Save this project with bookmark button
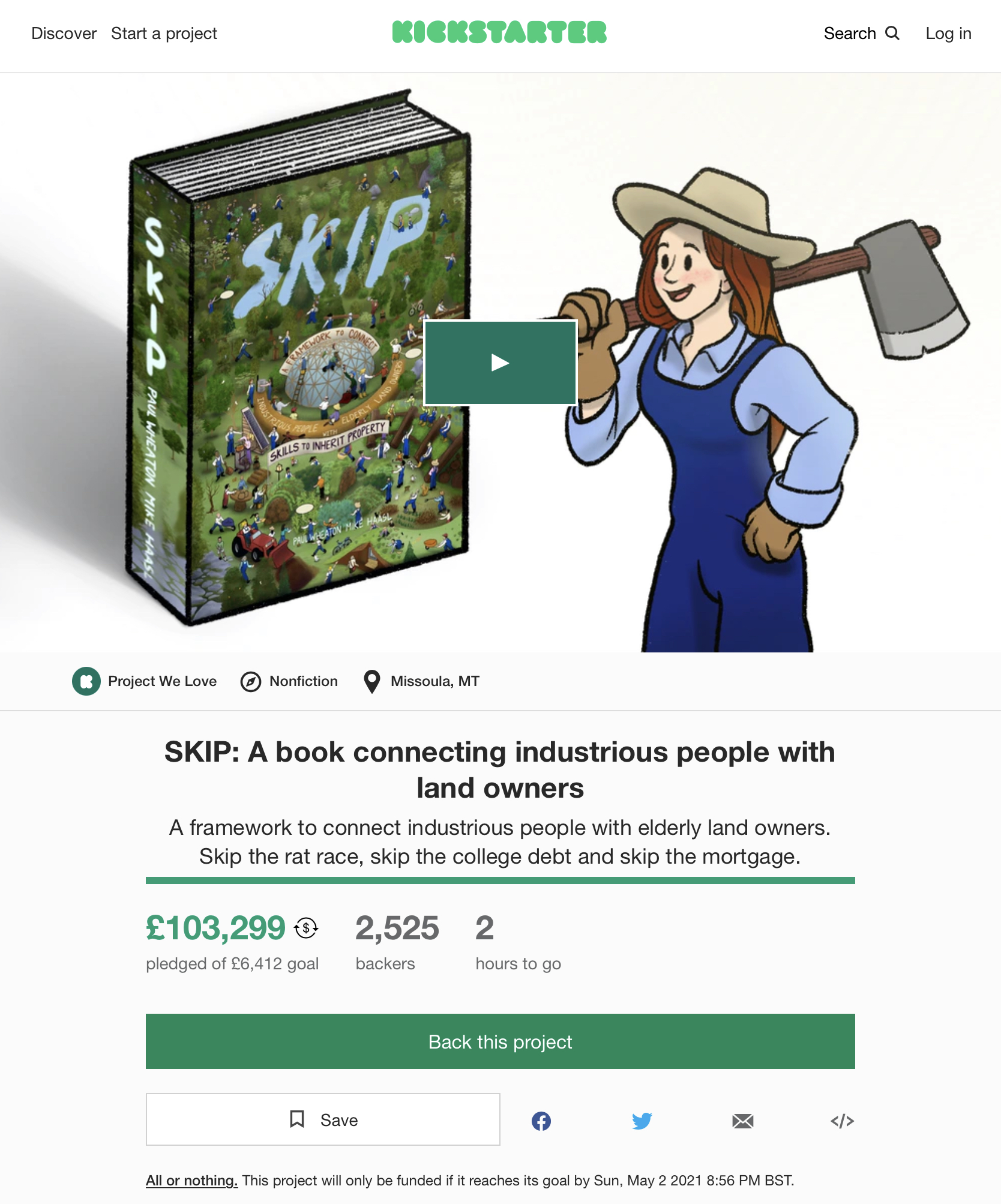Image resolution: width=1001 pixels, height=1204 pixels. point(323,1119)
